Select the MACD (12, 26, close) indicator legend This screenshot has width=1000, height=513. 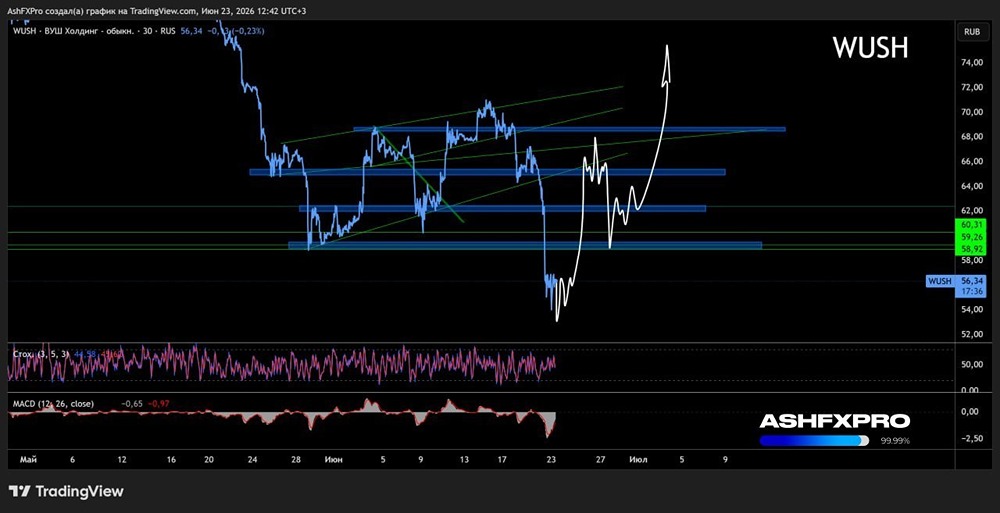[x=54, y=404]
